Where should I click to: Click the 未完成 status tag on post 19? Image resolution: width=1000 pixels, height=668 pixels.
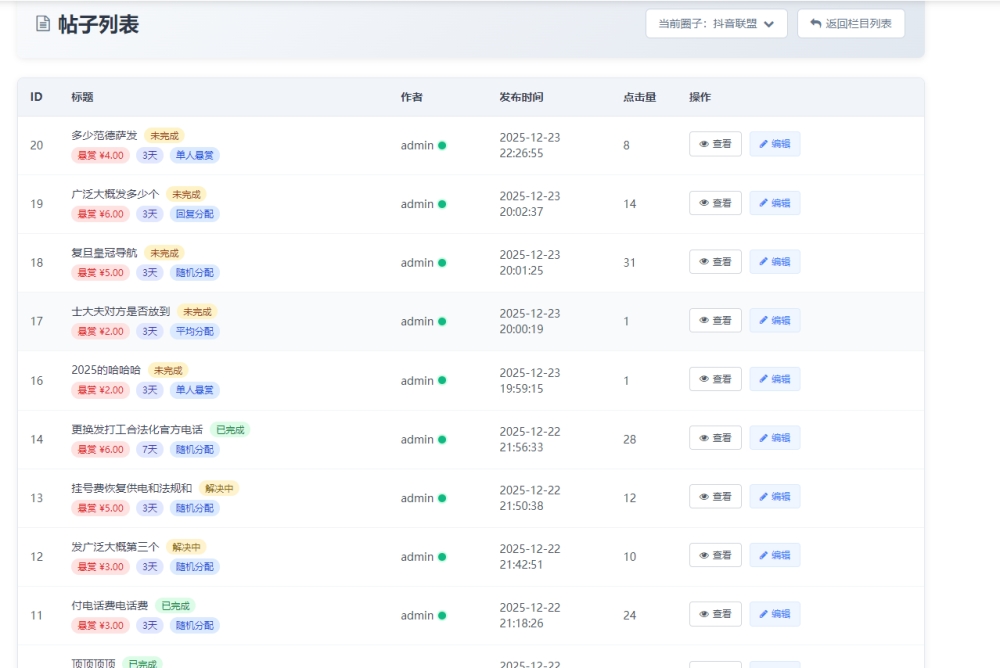coord(186,194)
